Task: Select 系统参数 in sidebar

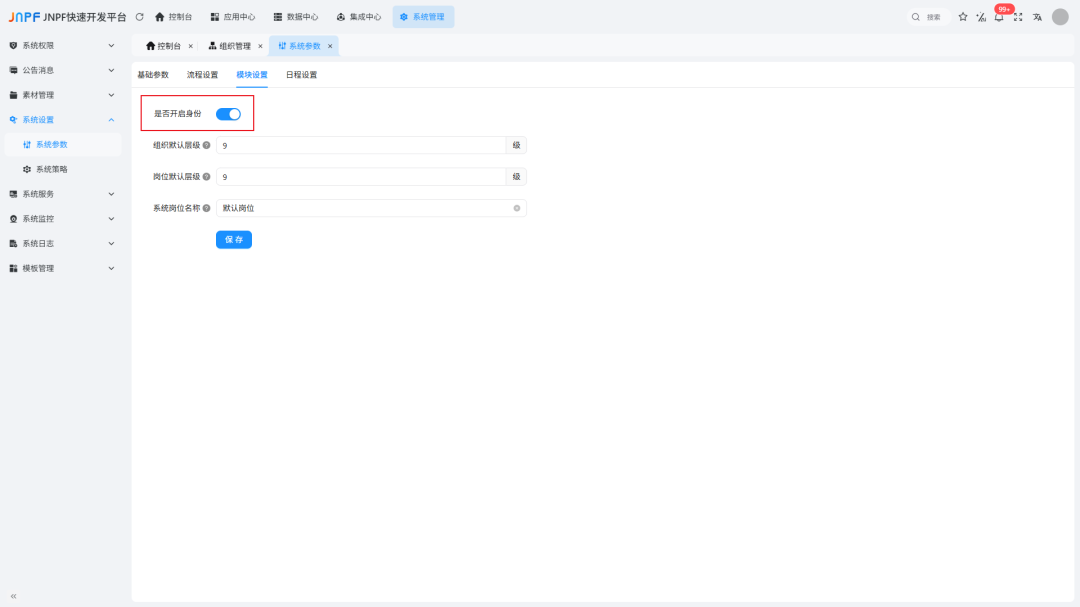Action: 62,145
